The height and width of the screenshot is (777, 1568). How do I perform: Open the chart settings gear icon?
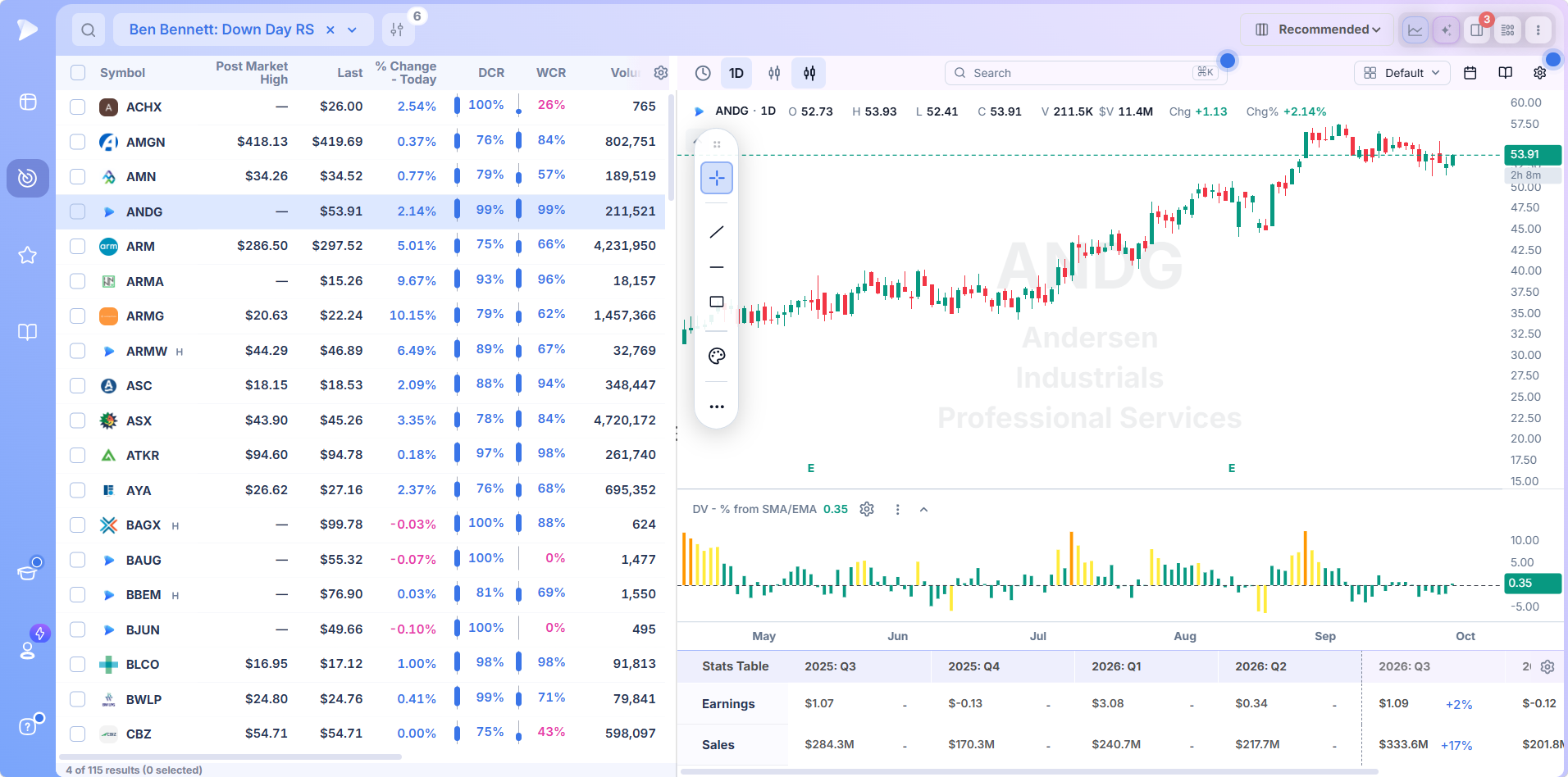(x=1540, y=73)
